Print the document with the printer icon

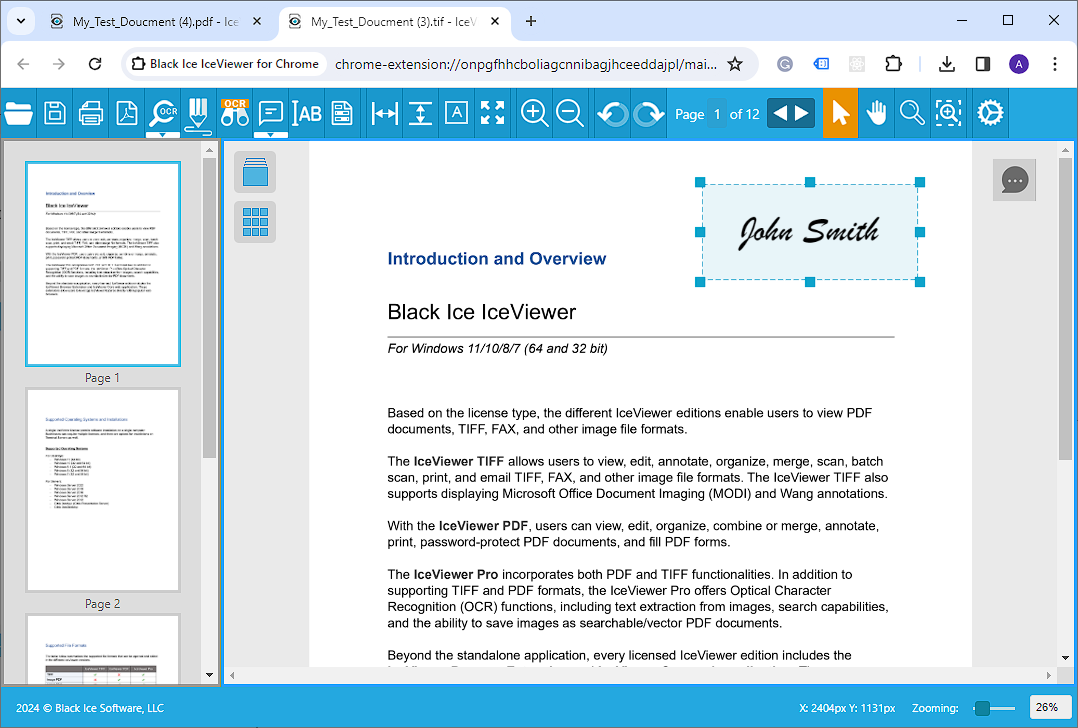pos(91,113)
